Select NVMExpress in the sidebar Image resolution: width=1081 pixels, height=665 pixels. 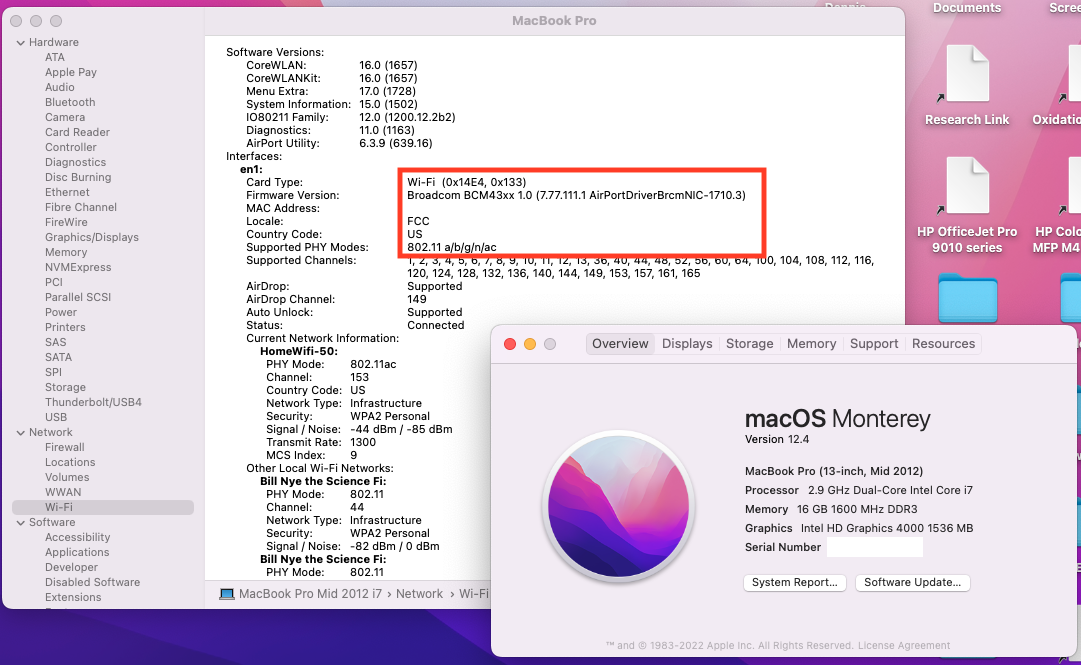[78, 267]
